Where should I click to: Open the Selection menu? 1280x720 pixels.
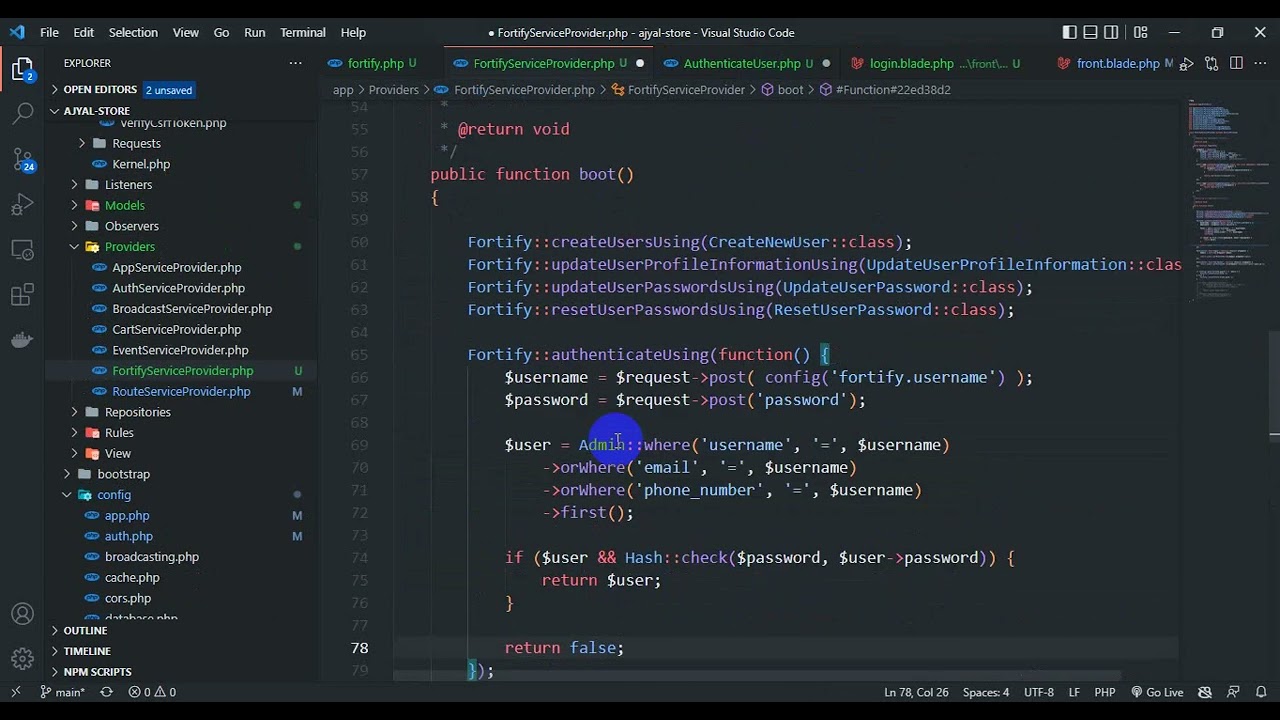click(133, 32)
